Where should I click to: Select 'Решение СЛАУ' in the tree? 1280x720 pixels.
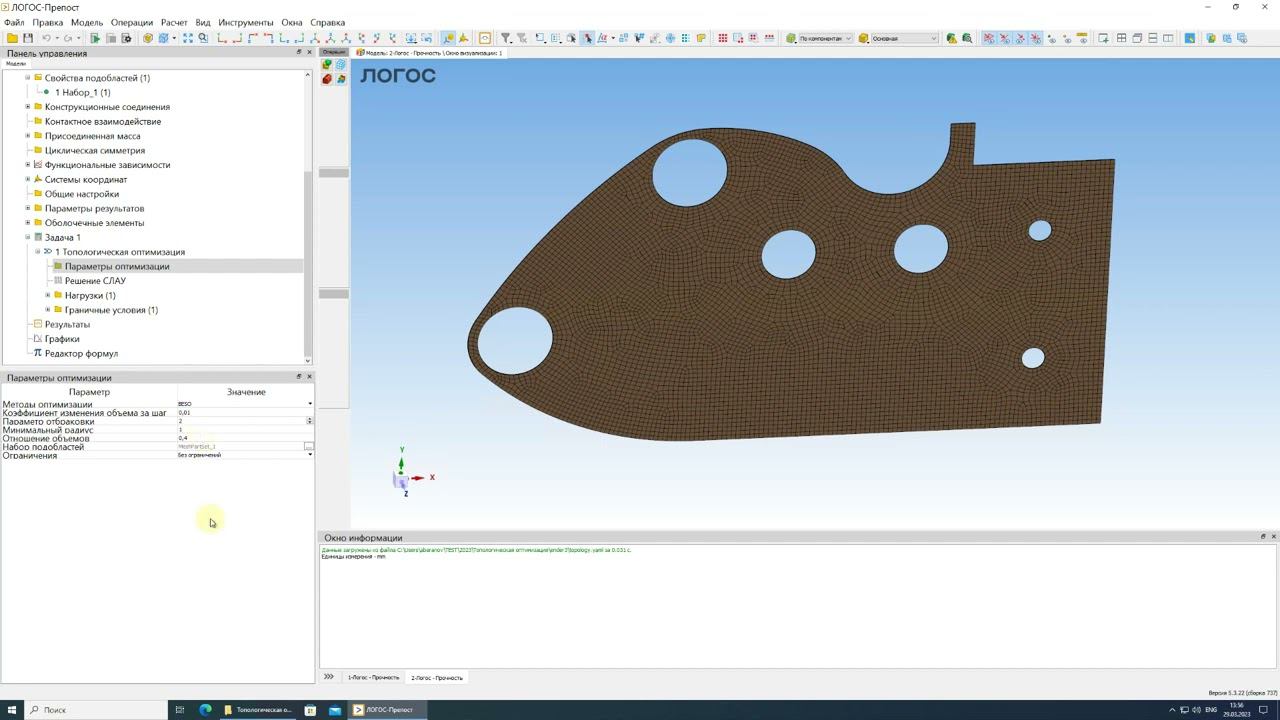tap(95, 281)
